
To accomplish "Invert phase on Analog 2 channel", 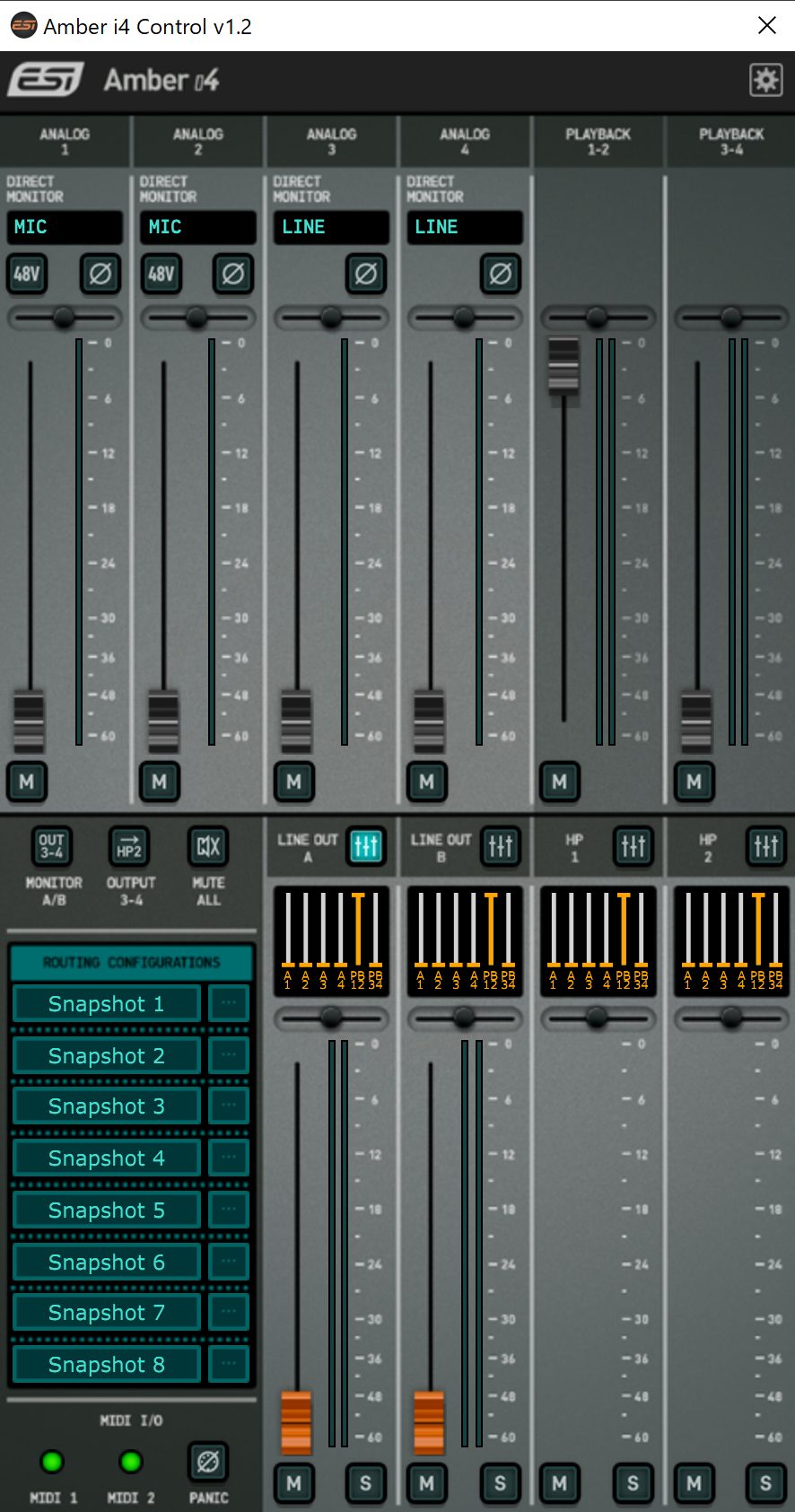I will point(233,274).
